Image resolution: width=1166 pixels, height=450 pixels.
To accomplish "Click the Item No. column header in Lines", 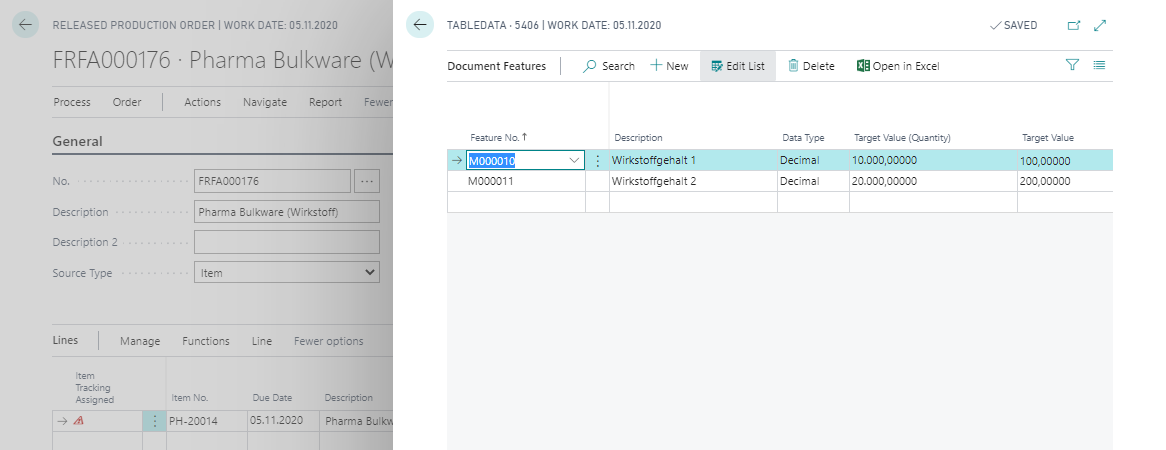I will tap(190, 398).
